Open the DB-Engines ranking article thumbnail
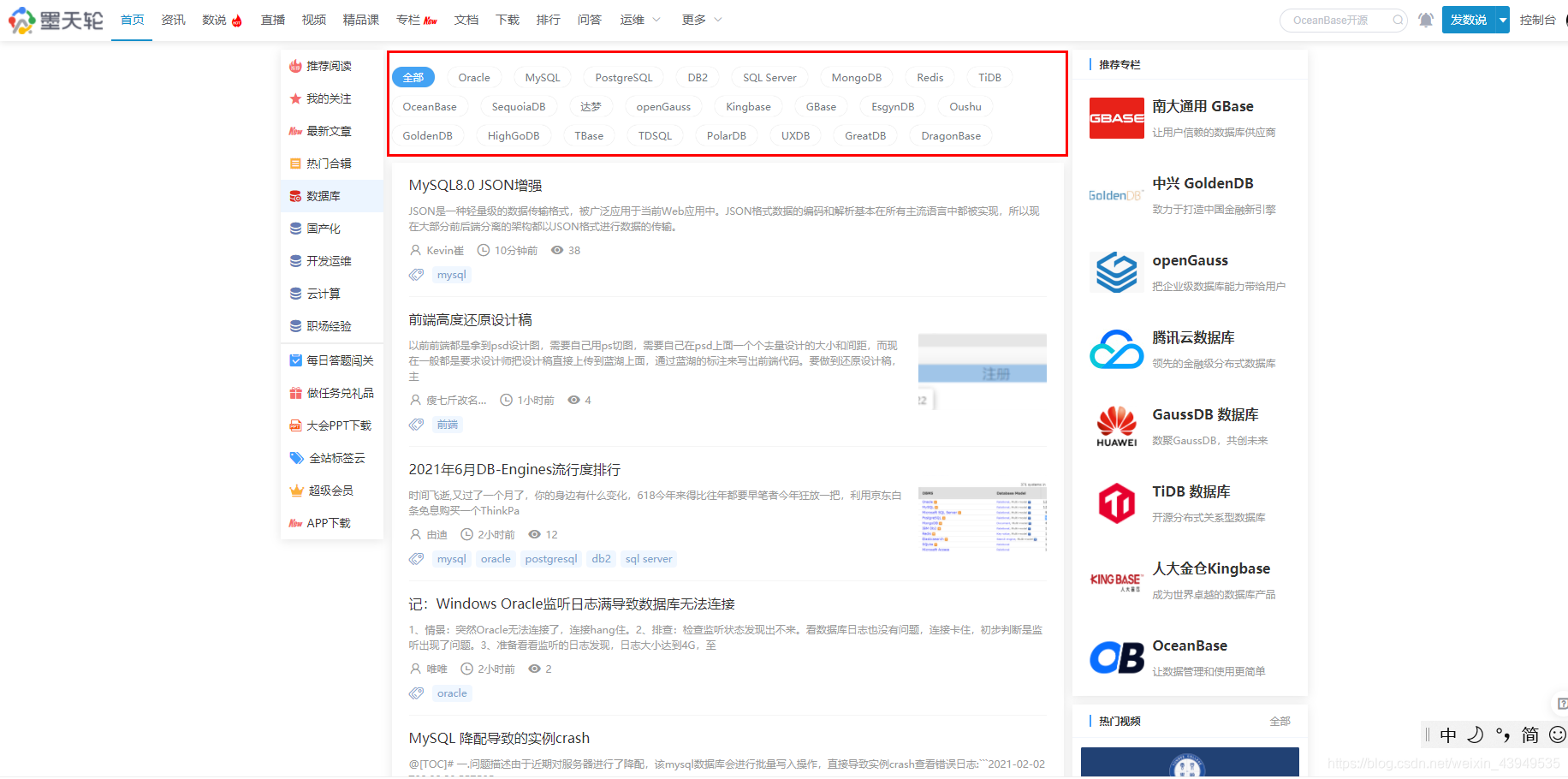The height and width of the screenshot is (779, 1568). click(982, 519)
